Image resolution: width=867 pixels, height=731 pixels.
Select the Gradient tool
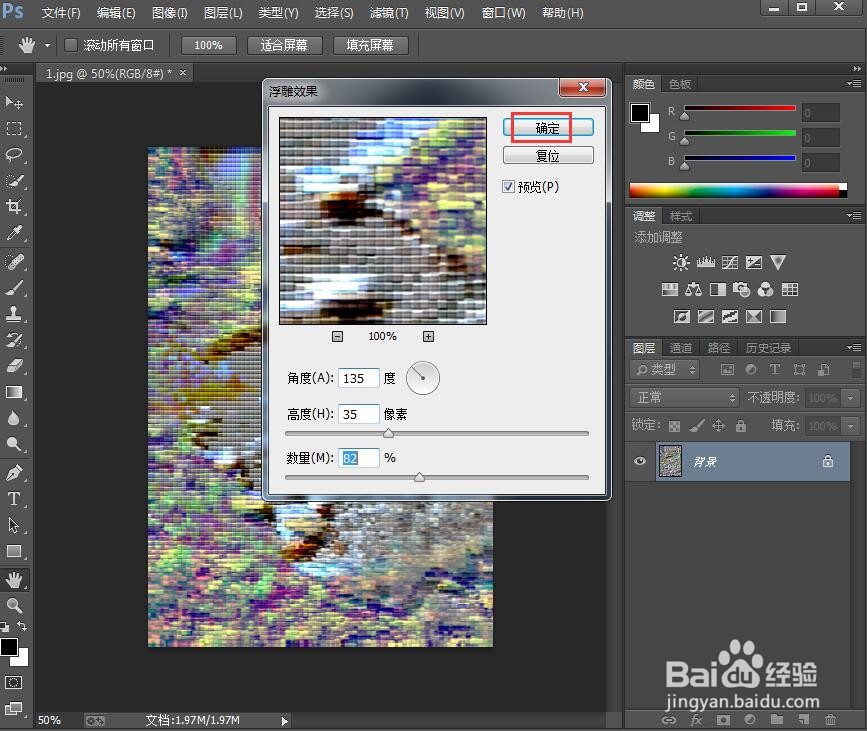[14, 392]
